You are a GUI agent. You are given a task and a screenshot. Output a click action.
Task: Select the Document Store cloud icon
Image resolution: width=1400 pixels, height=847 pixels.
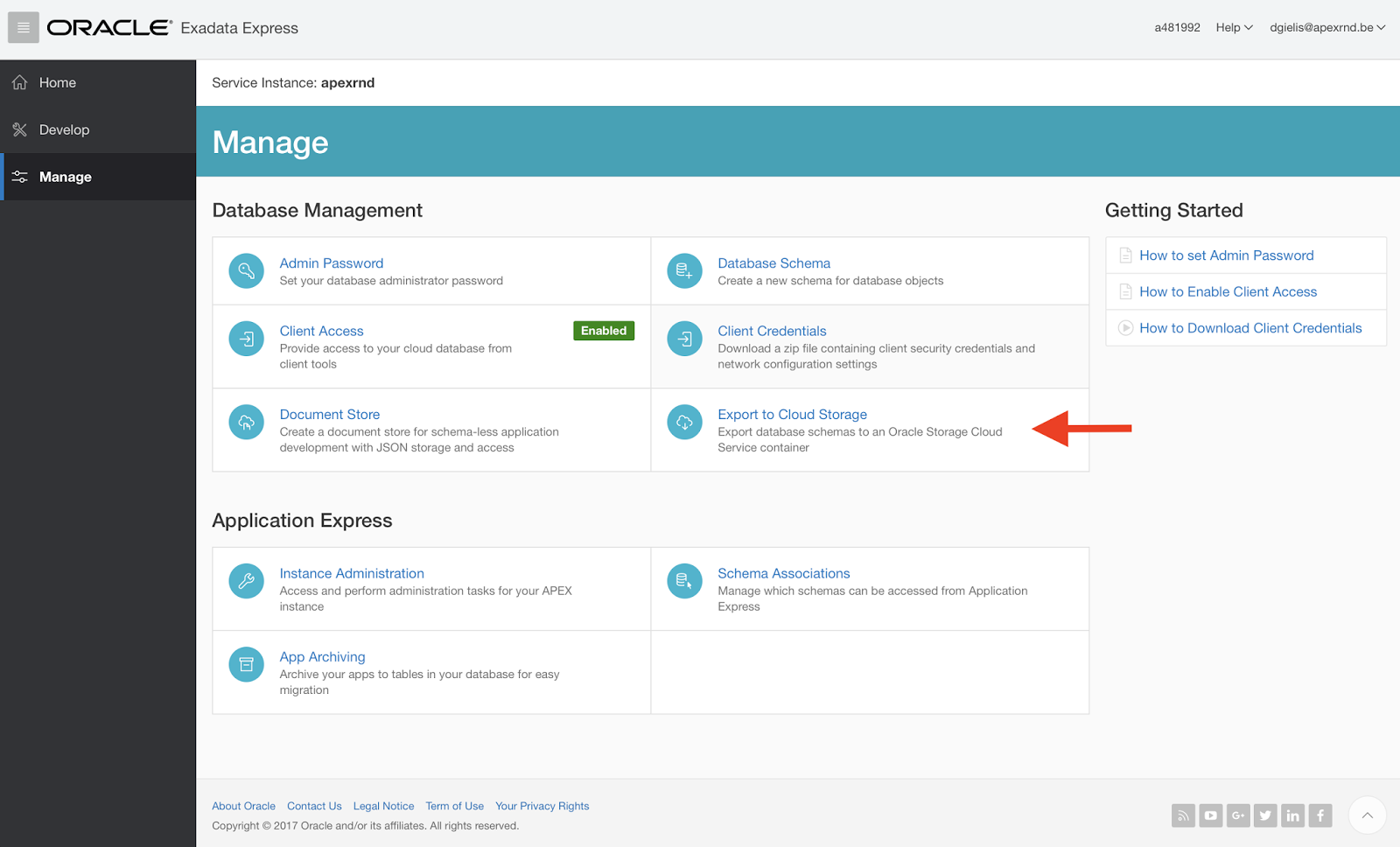(x=246, y=422)
